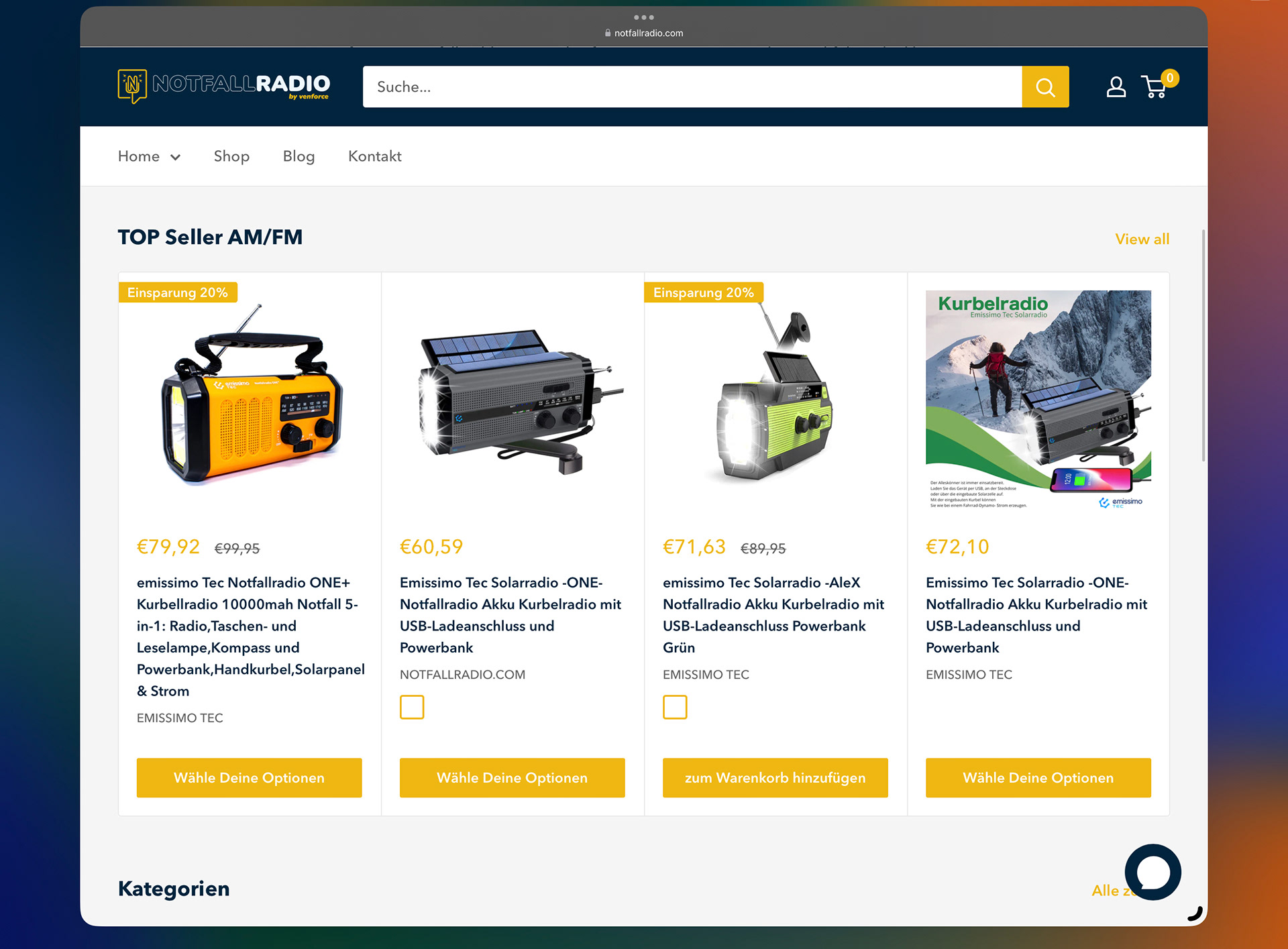Click the struck-through €99,95 price
Image resolution: width=1288 pixels, height=949 pixels.
click(237, 549)
